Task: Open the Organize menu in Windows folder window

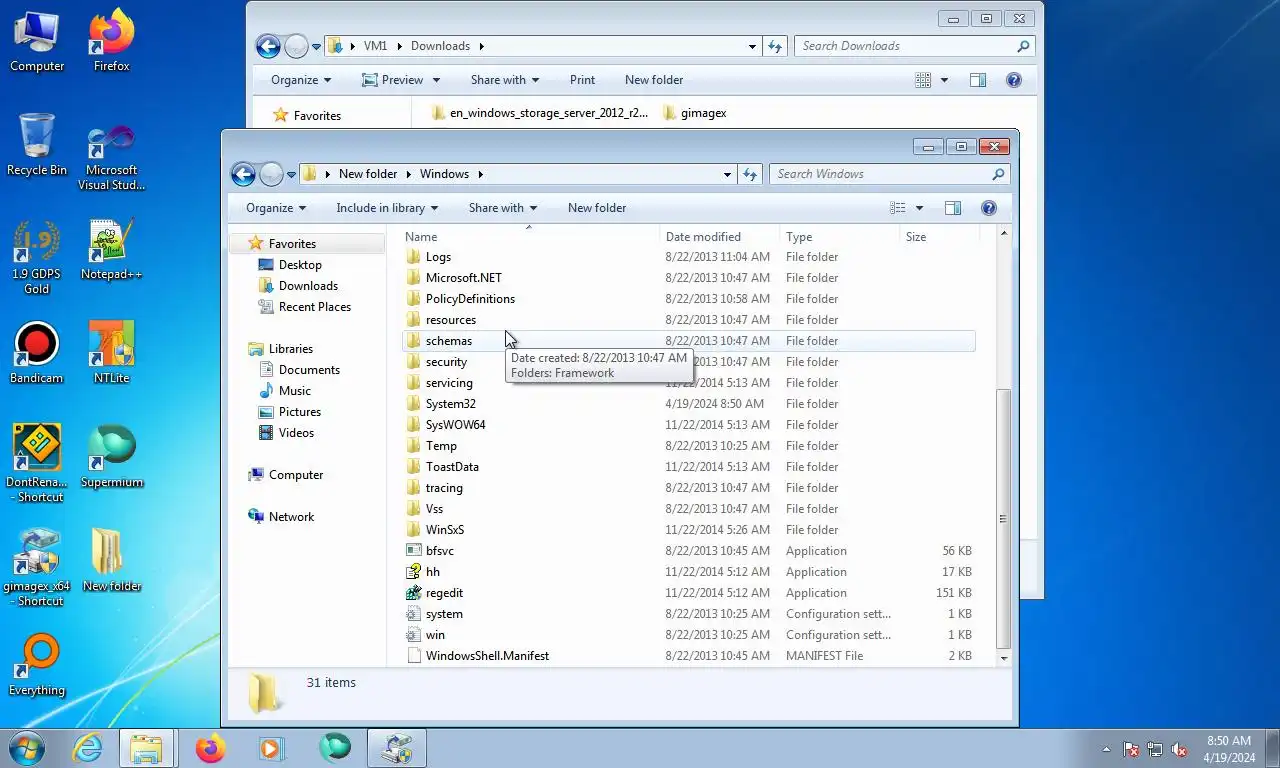Action: point(276,208)
